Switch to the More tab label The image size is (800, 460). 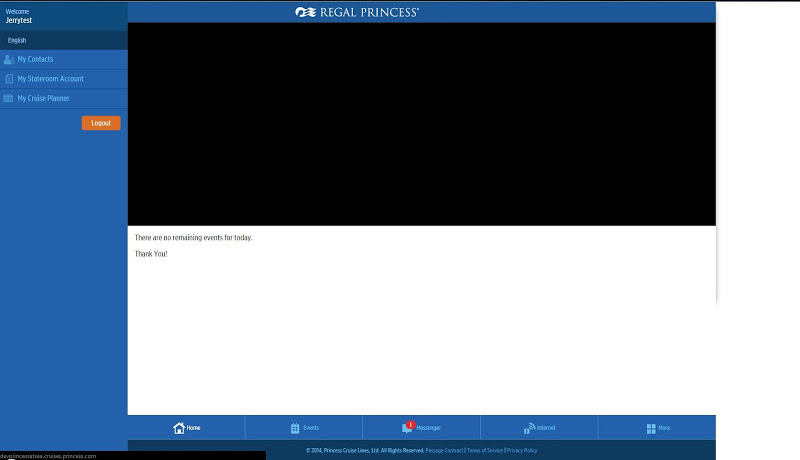pyautogui.click(x=664, y=428)
